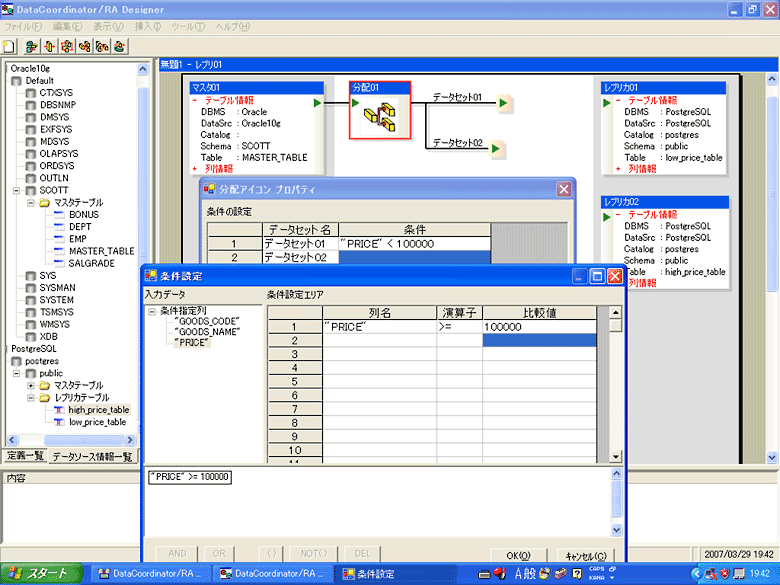Expand 列情報 section in レプリカ01

click(604, 169)
